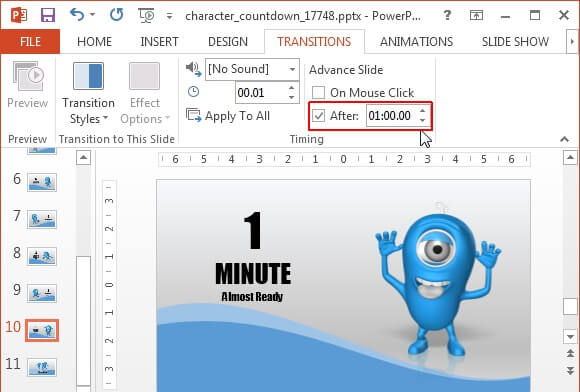Switch to the ANIMATIONS tab
Image resolution: width=580 pixels, height=392 pixels.
click(x=417, y=42)
